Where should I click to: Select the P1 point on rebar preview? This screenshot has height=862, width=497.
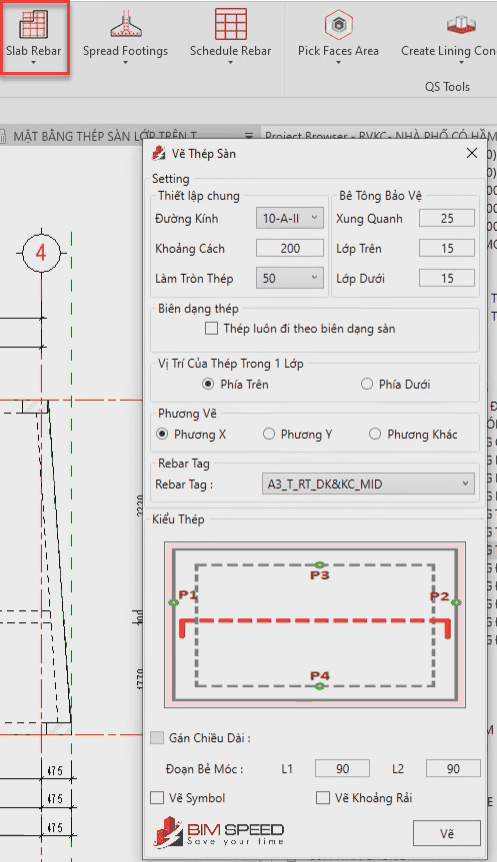click(174, 603)
